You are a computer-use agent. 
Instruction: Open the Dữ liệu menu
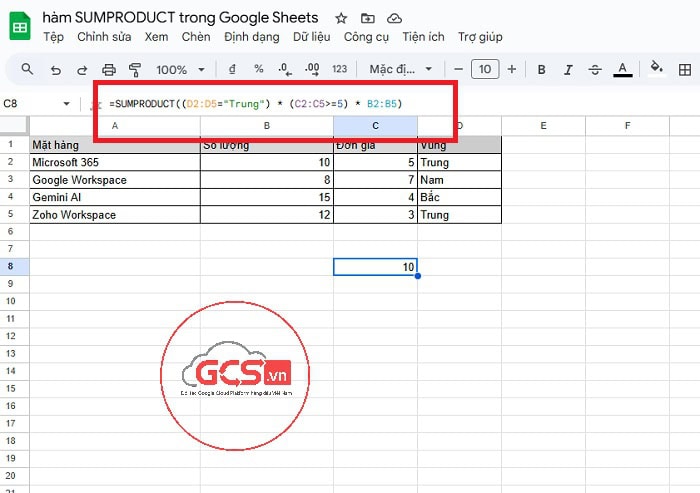[x=311, y=37]
